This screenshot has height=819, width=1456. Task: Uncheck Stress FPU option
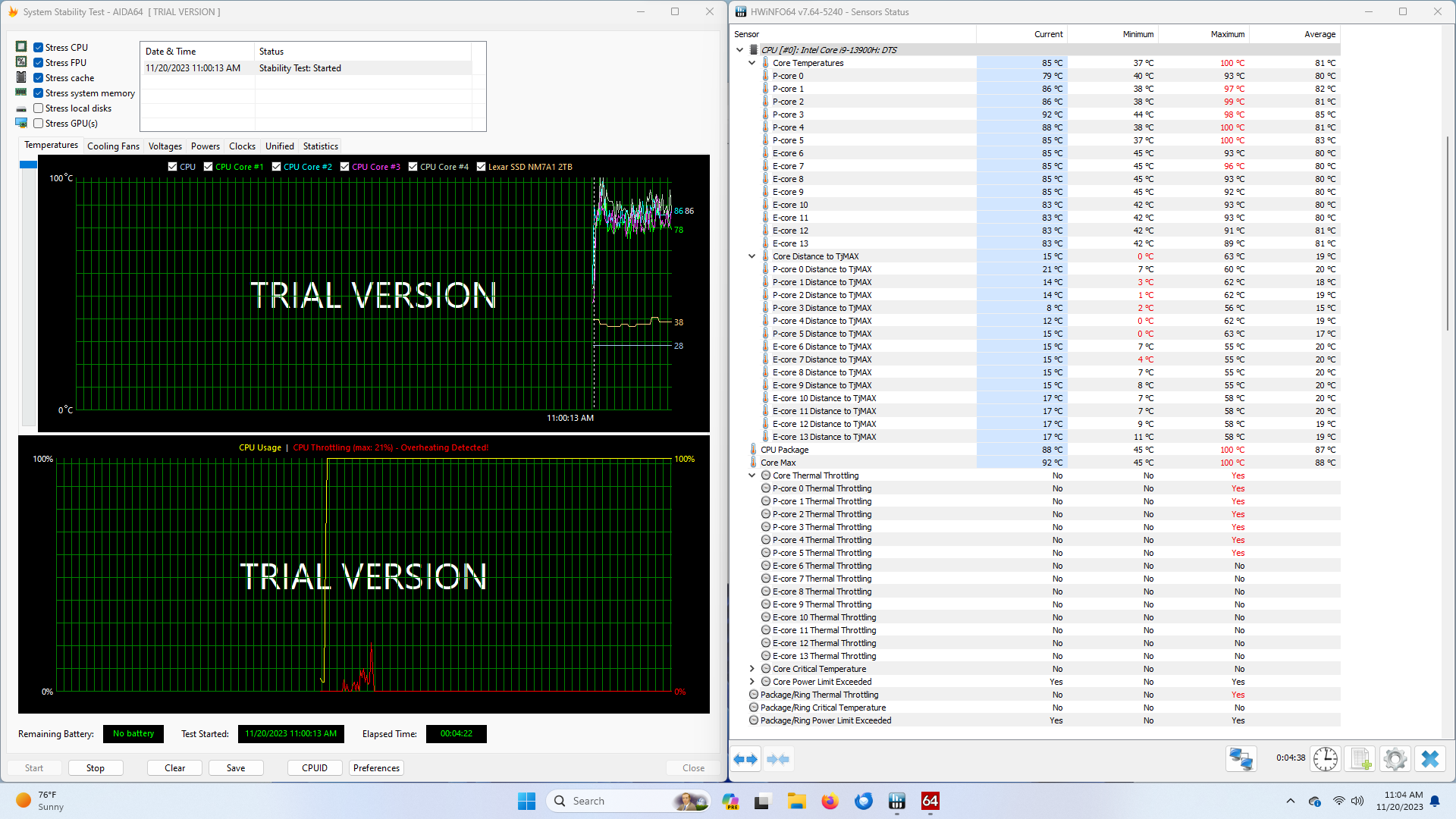[x=38, y=62]
